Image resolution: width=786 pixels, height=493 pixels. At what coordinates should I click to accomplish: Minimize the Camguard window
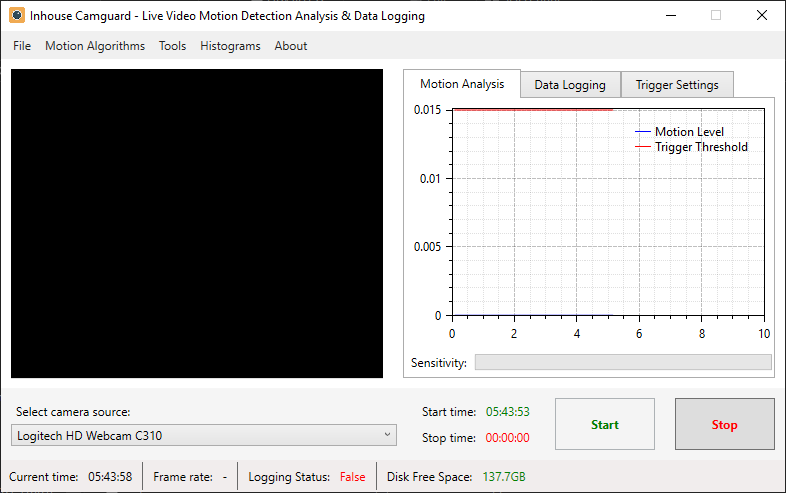pos(671,16)
